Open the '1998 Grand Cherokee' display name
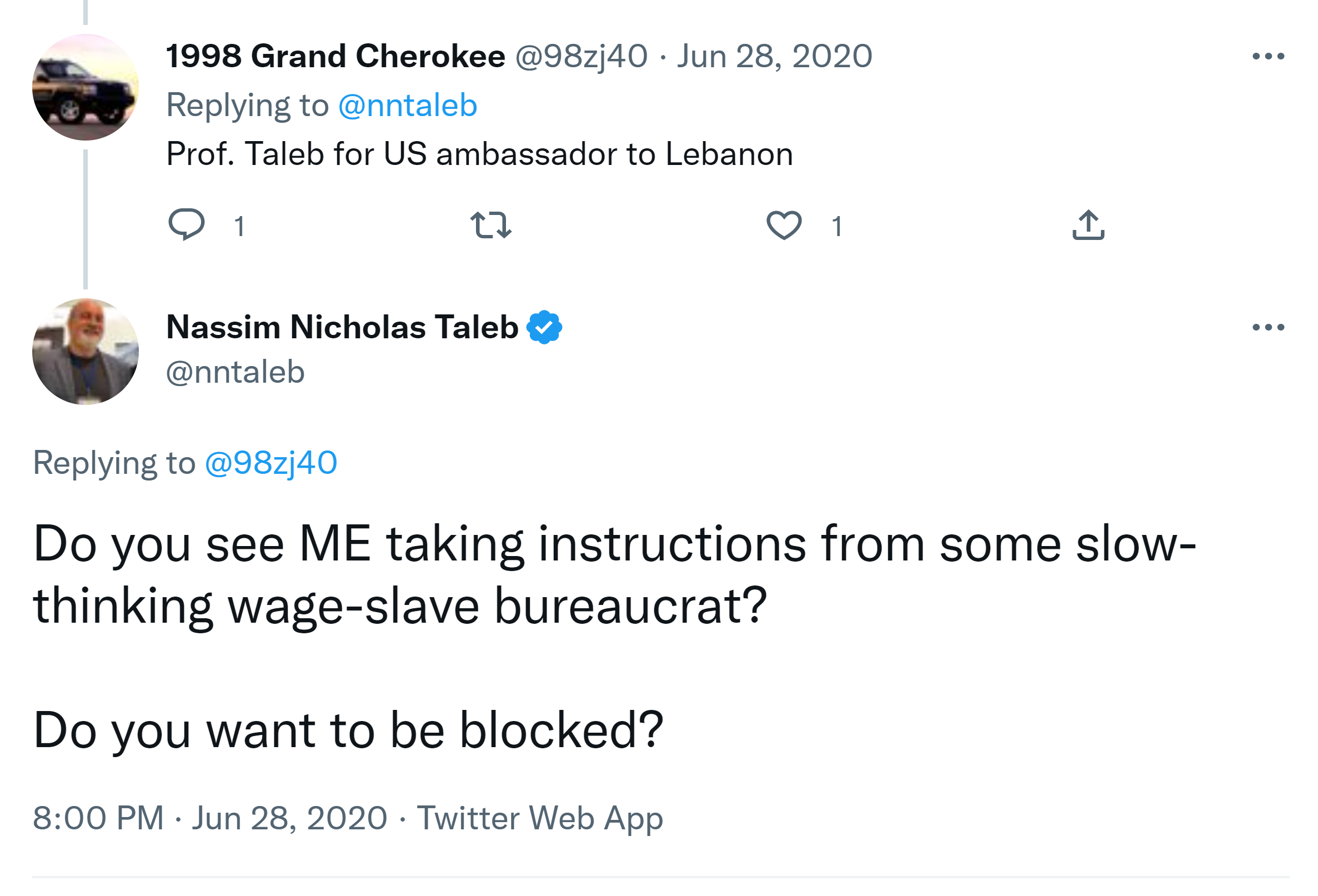This screenshot has width=1318, height=896. coord(335,56)
